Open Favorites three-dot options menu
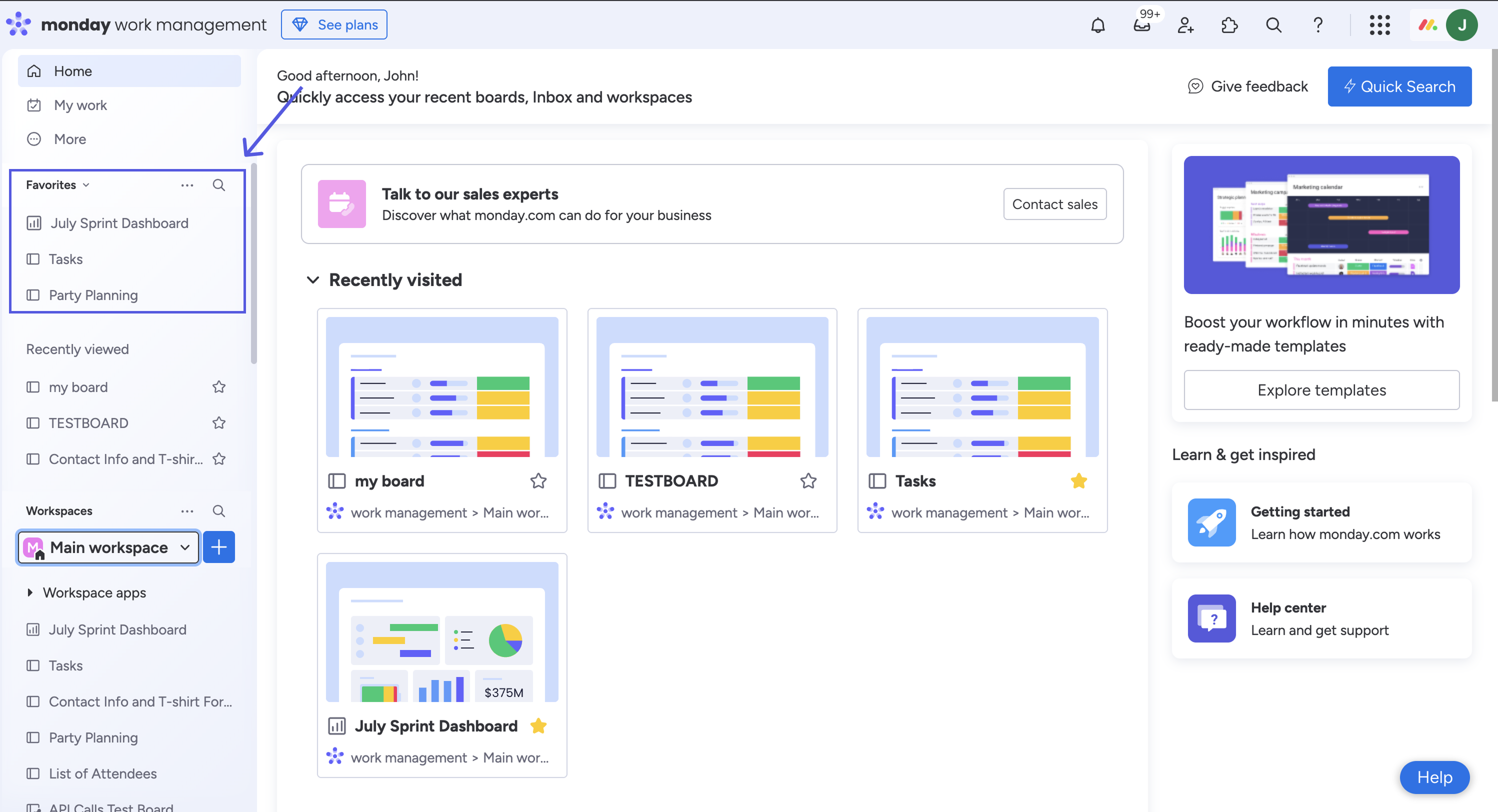1498x812 pixels. (x=187, y=185)
